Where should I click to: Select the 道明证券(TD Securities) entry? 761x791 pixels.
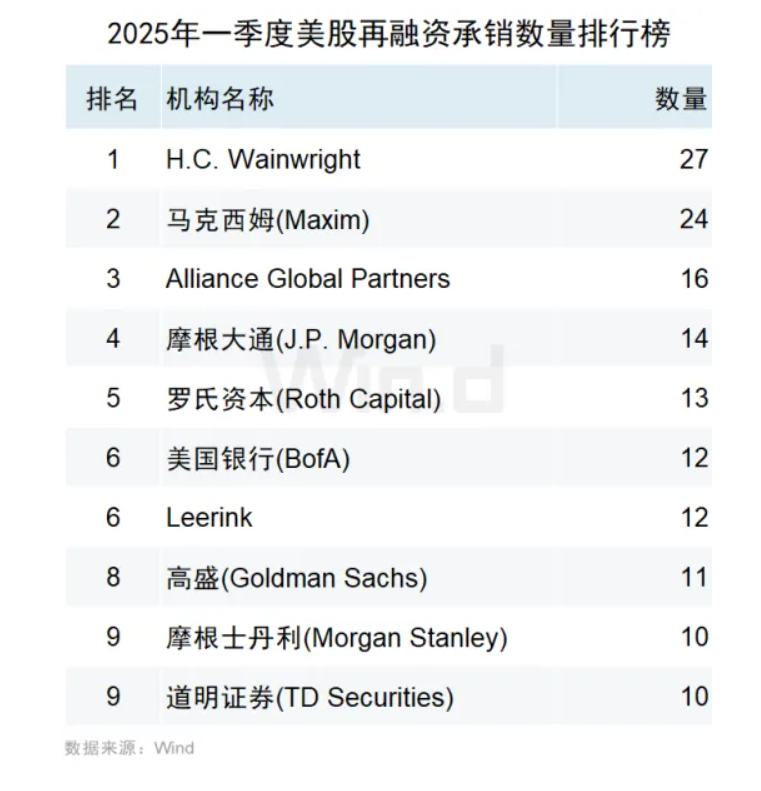[309, 697]
